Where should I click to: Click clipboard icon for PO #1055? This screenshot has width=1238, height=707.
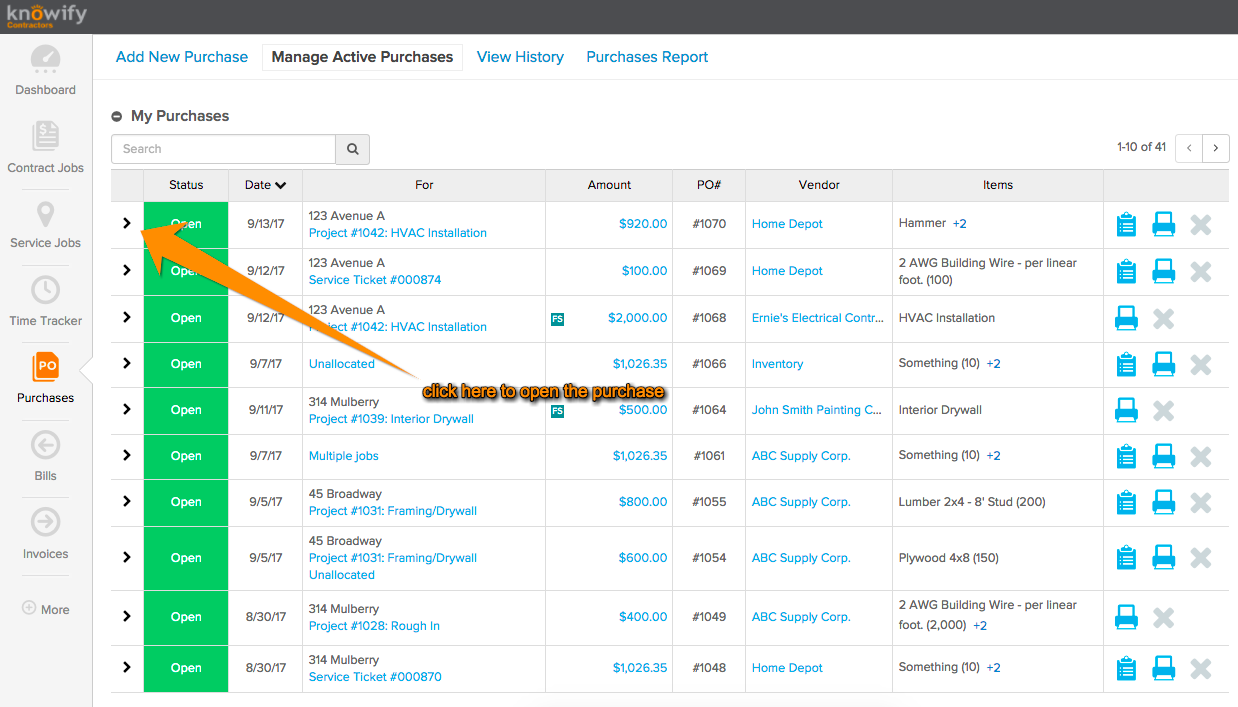point(1126,502)
